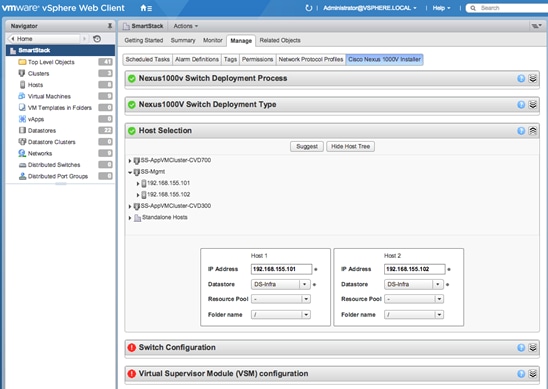The height and width of the screenshot is (389, 548).
Task: Open Host 1 Resource Pool dropdown
Action: (x=281, y=299)
